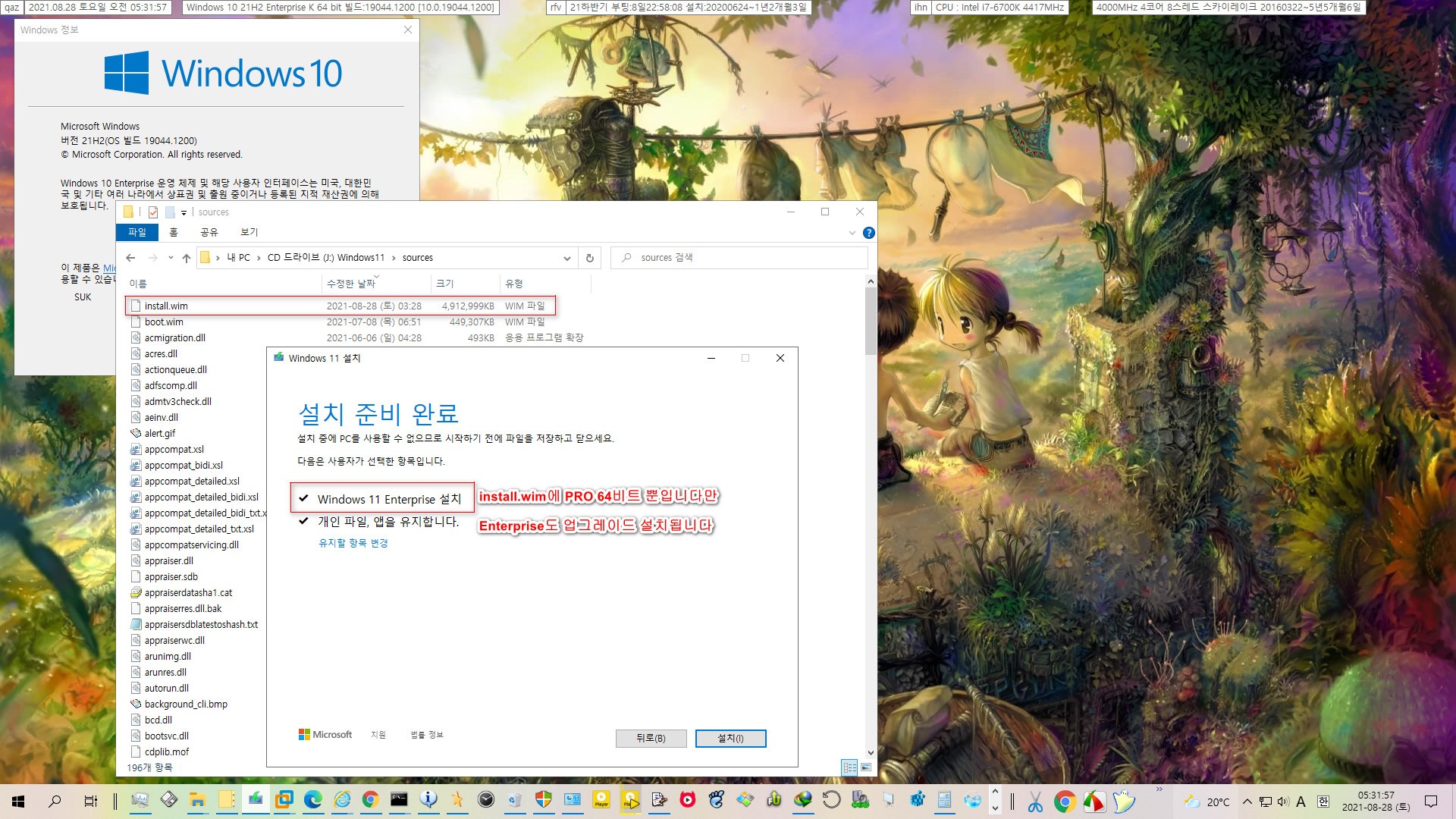Toggle IME Korean/English 한 indicator
Screen dimensions: 1456x819
tap(1323, 802)
